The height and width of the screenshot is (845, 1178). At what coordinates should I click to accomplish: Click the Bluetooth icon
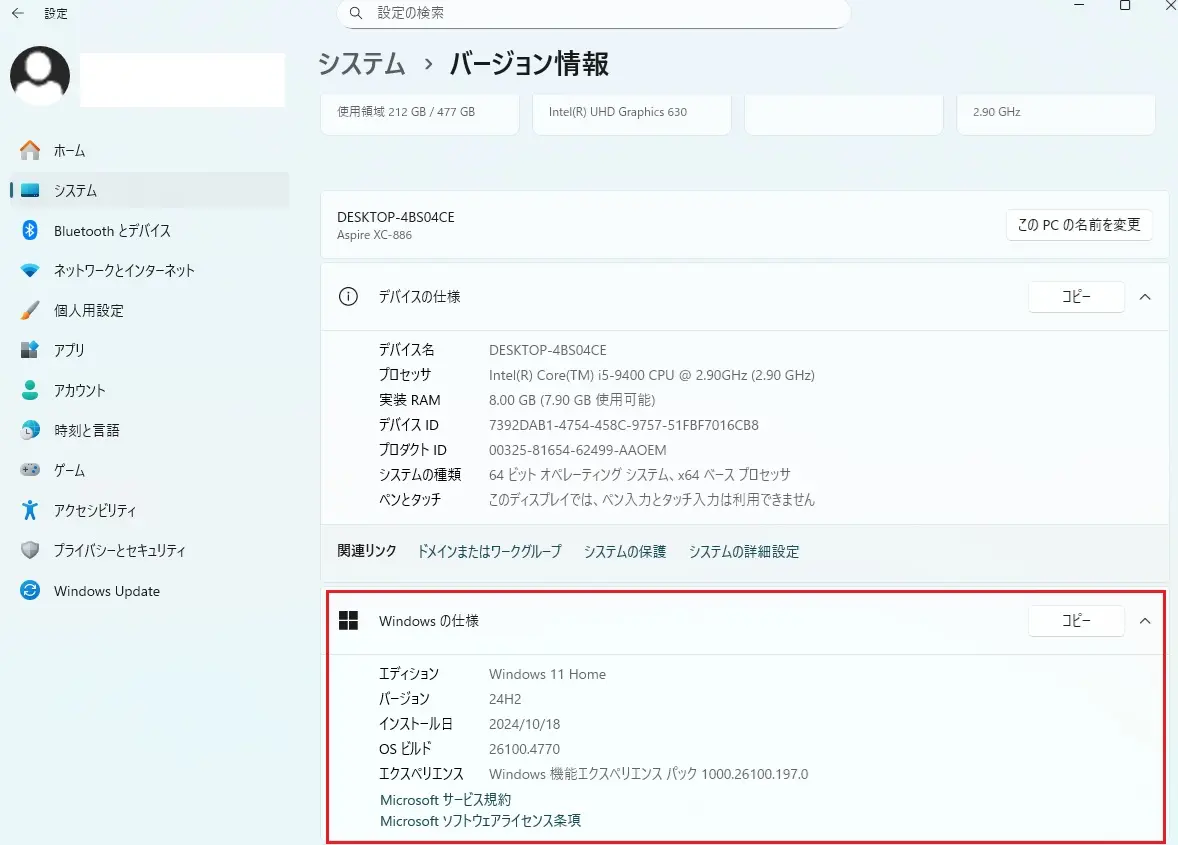click(x=30, y=230)
